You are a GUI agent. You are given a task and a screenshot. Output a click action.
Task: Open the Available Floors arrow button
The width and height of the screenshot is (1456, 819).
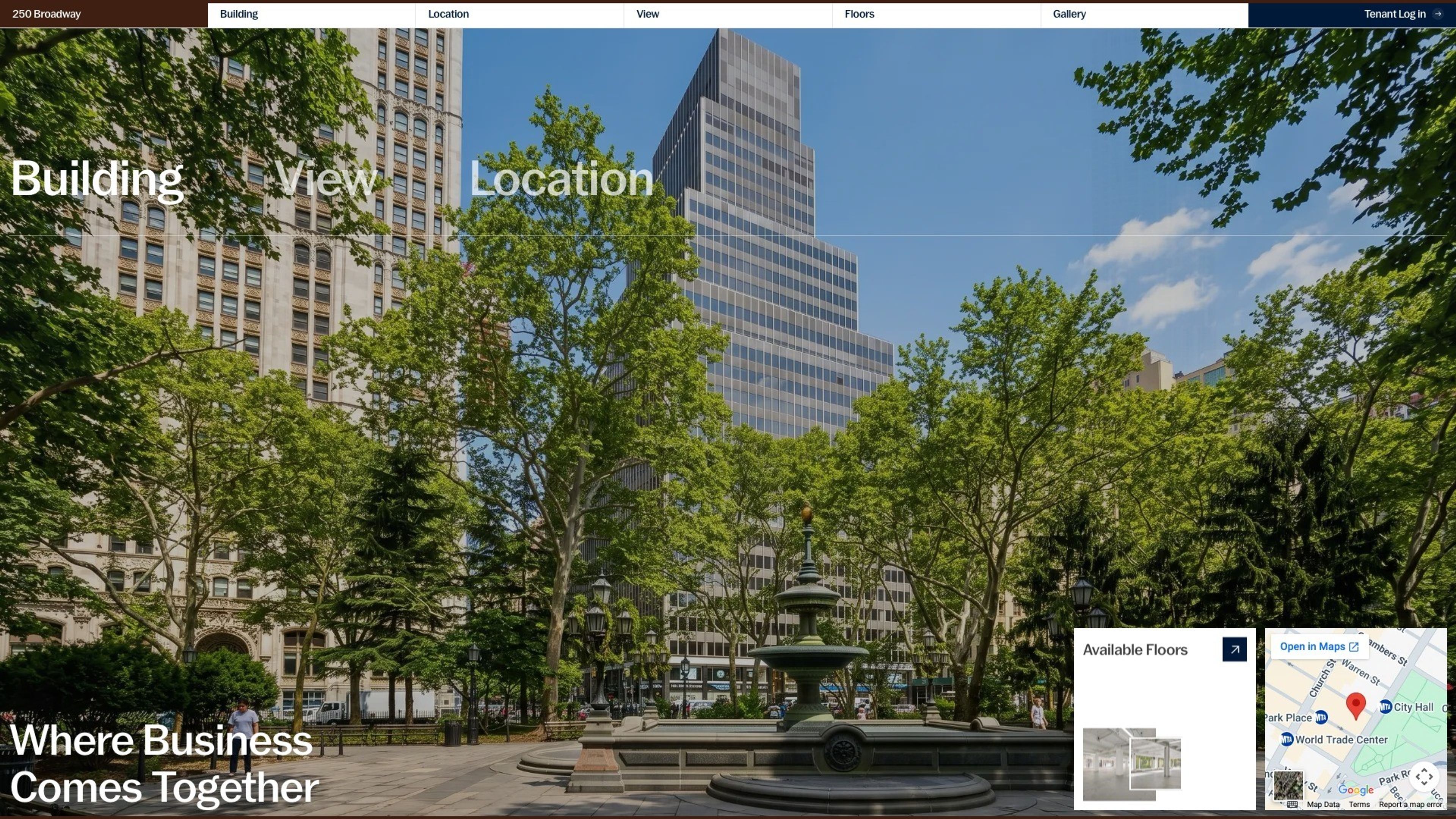pos(1235,650)
